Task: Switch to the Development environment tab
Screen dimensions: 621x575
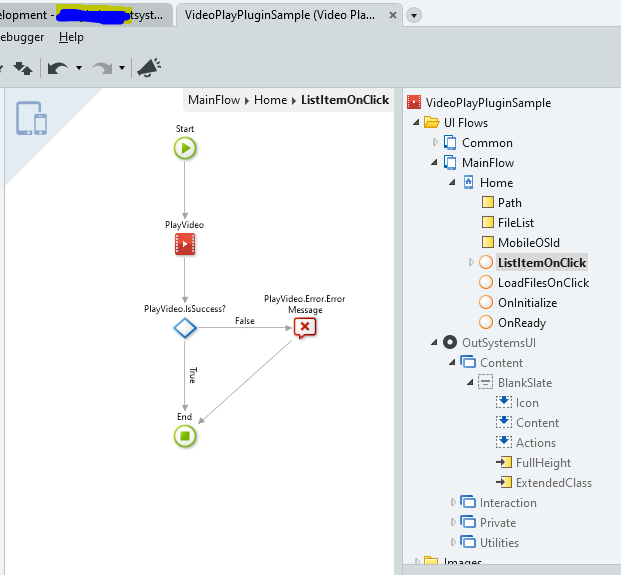Action: tap(85, 15)
